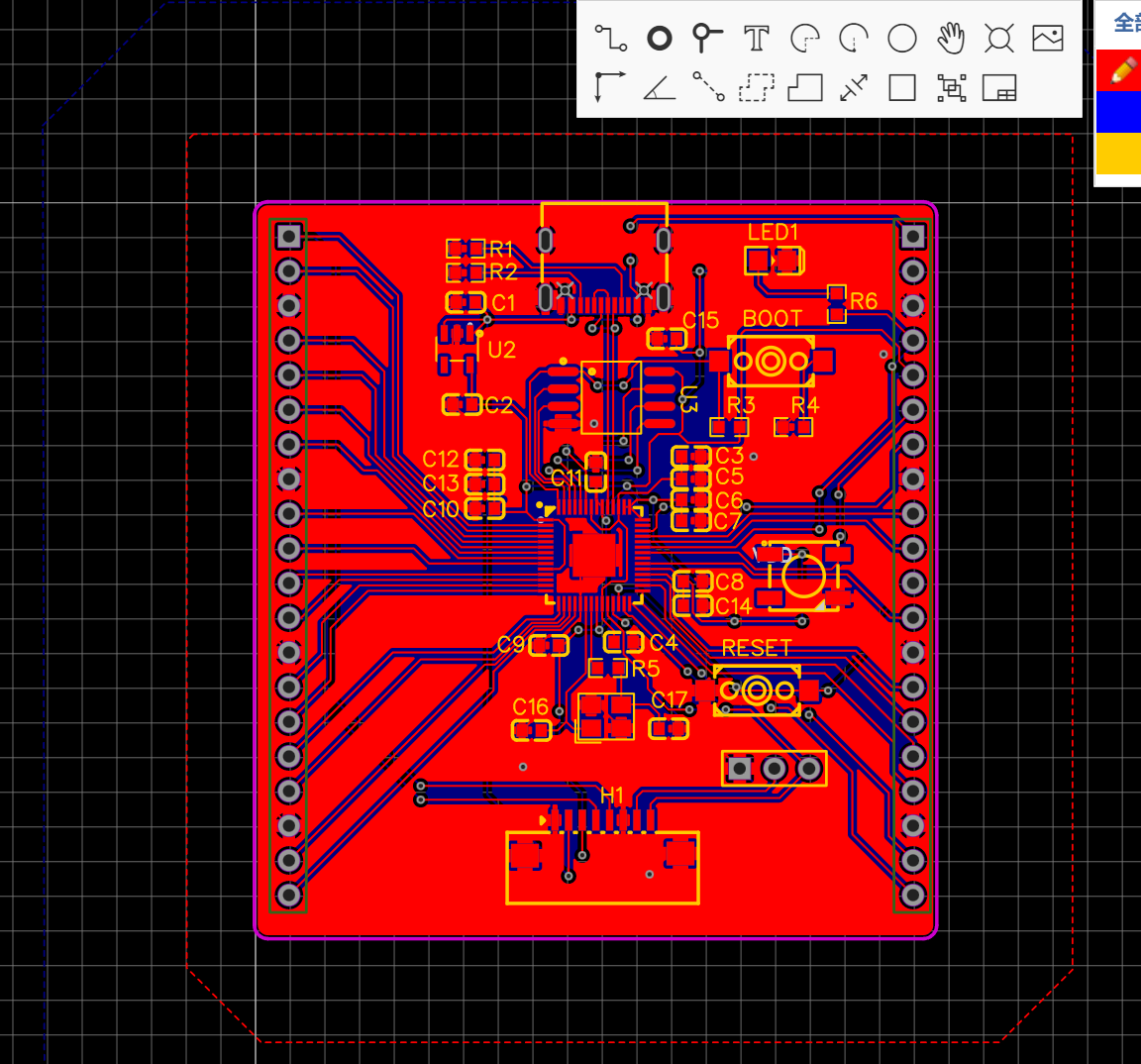1141x1064 pixels.
Task: Select the Arc drawing tool
Action: [x=804, y=38]
